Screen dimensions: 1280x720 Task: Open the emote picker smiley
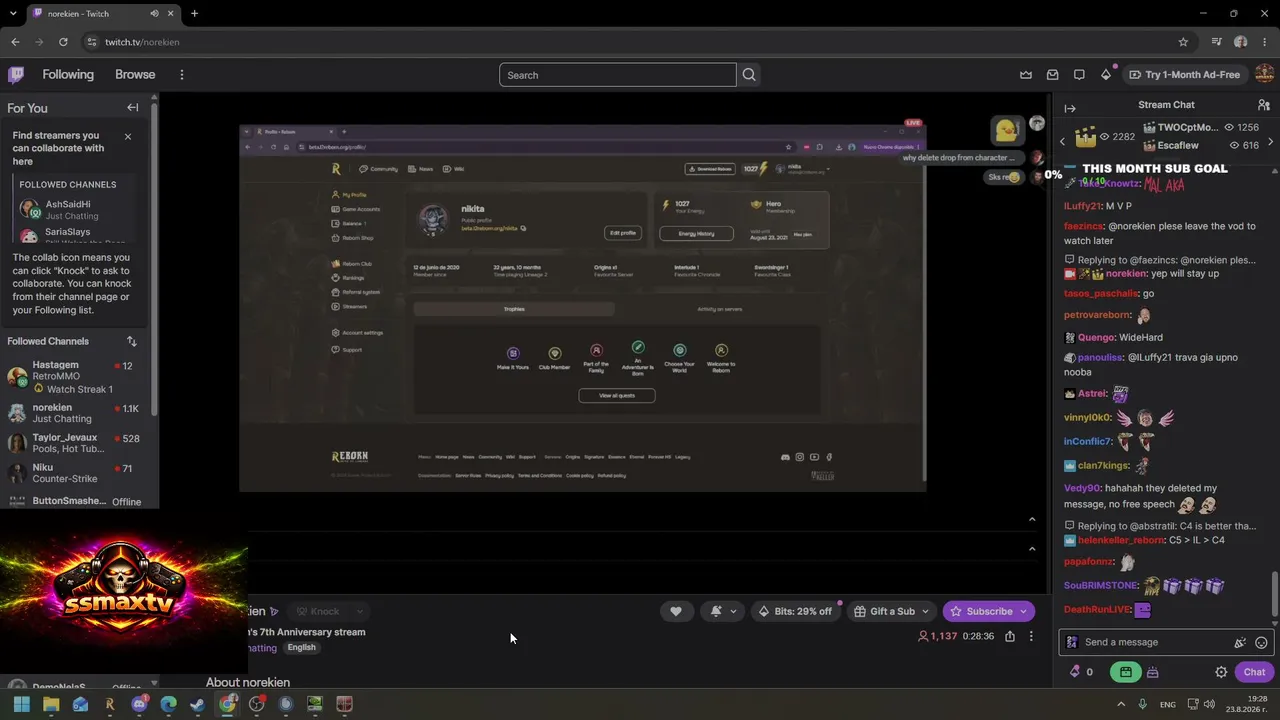(x=1261, y=643)
